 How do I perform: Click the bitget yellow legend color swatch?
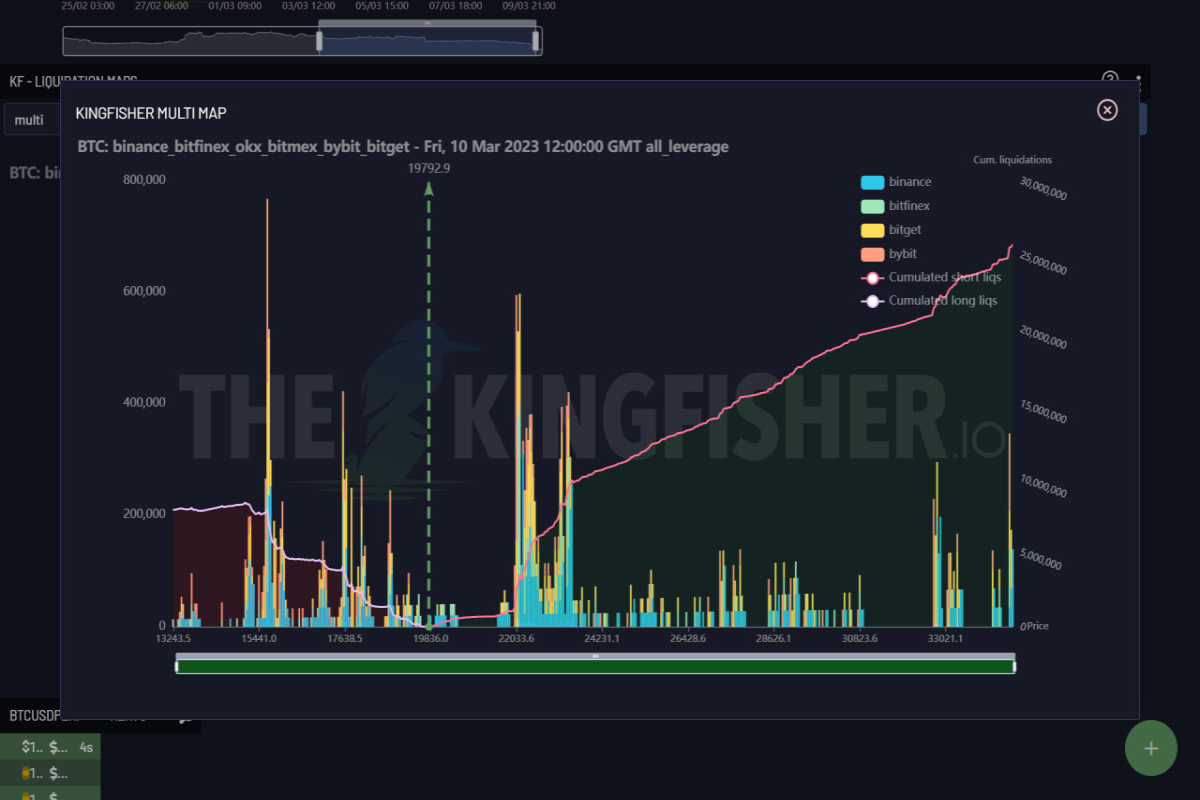pyautogui.click(x=872, y=230)
